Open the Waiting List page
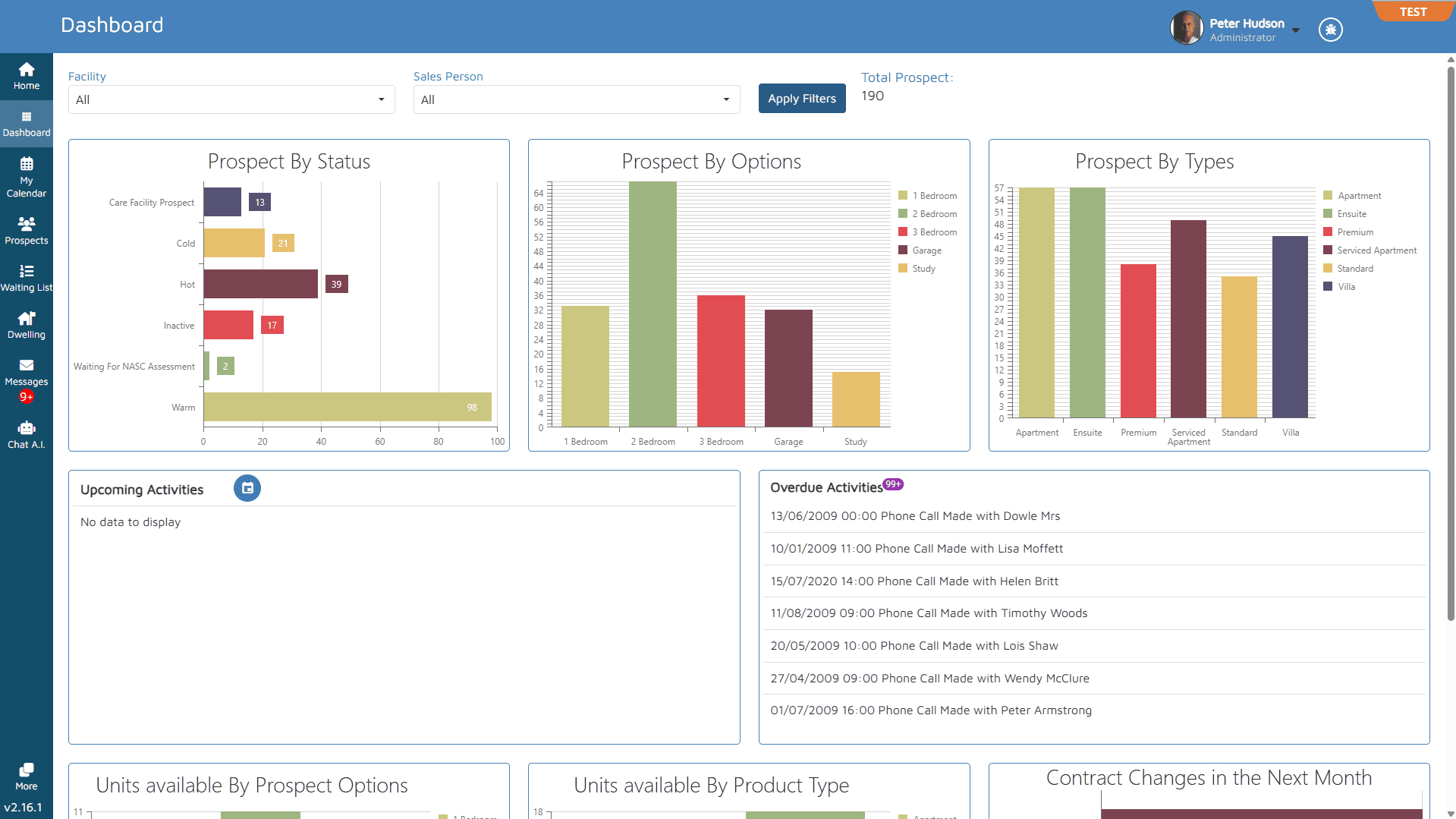This screenshot has width=1456, height=819. (x=27, y=279)
